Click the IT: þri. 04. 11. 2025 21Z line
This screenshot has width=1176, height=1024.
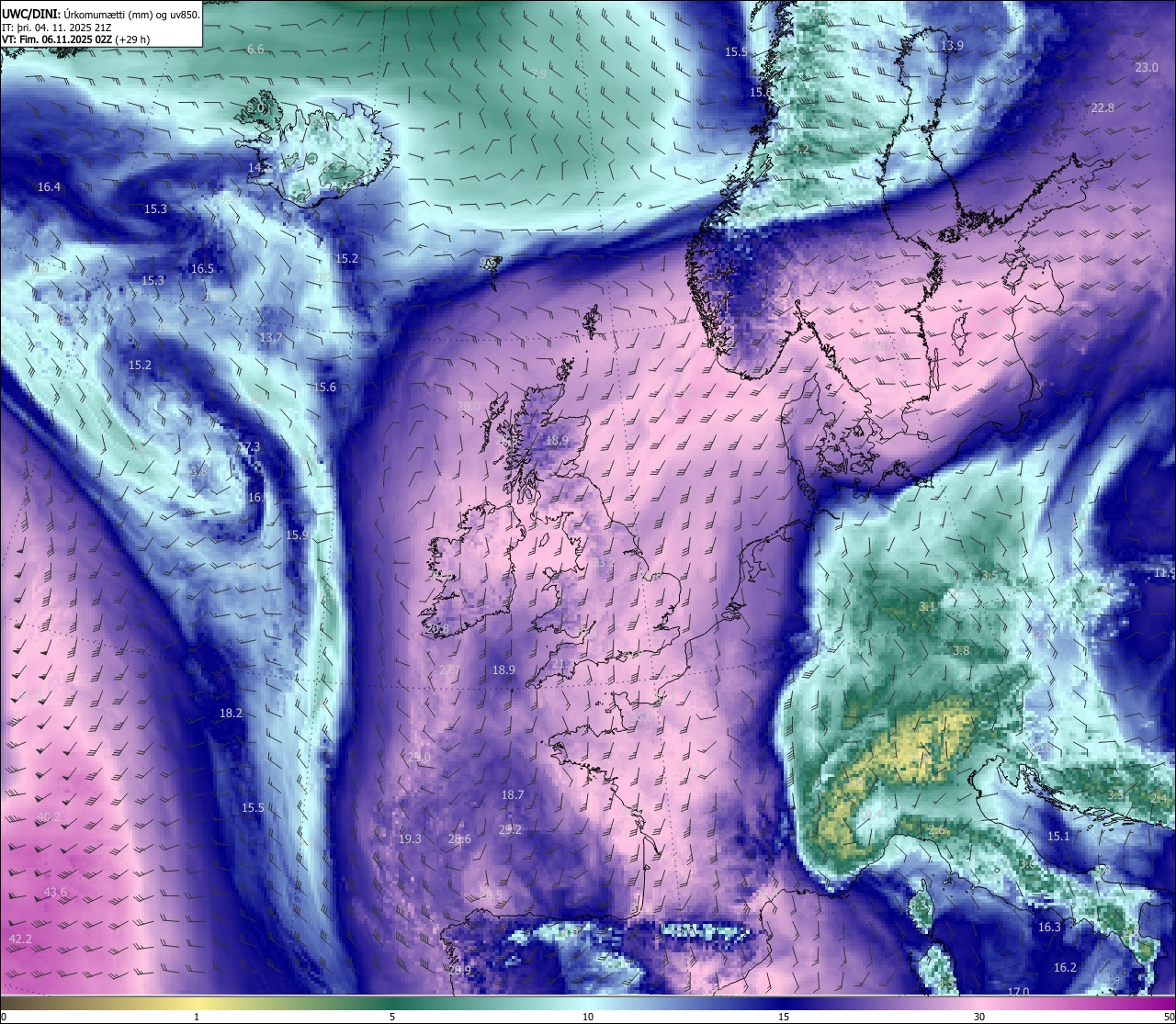[57, 28]
